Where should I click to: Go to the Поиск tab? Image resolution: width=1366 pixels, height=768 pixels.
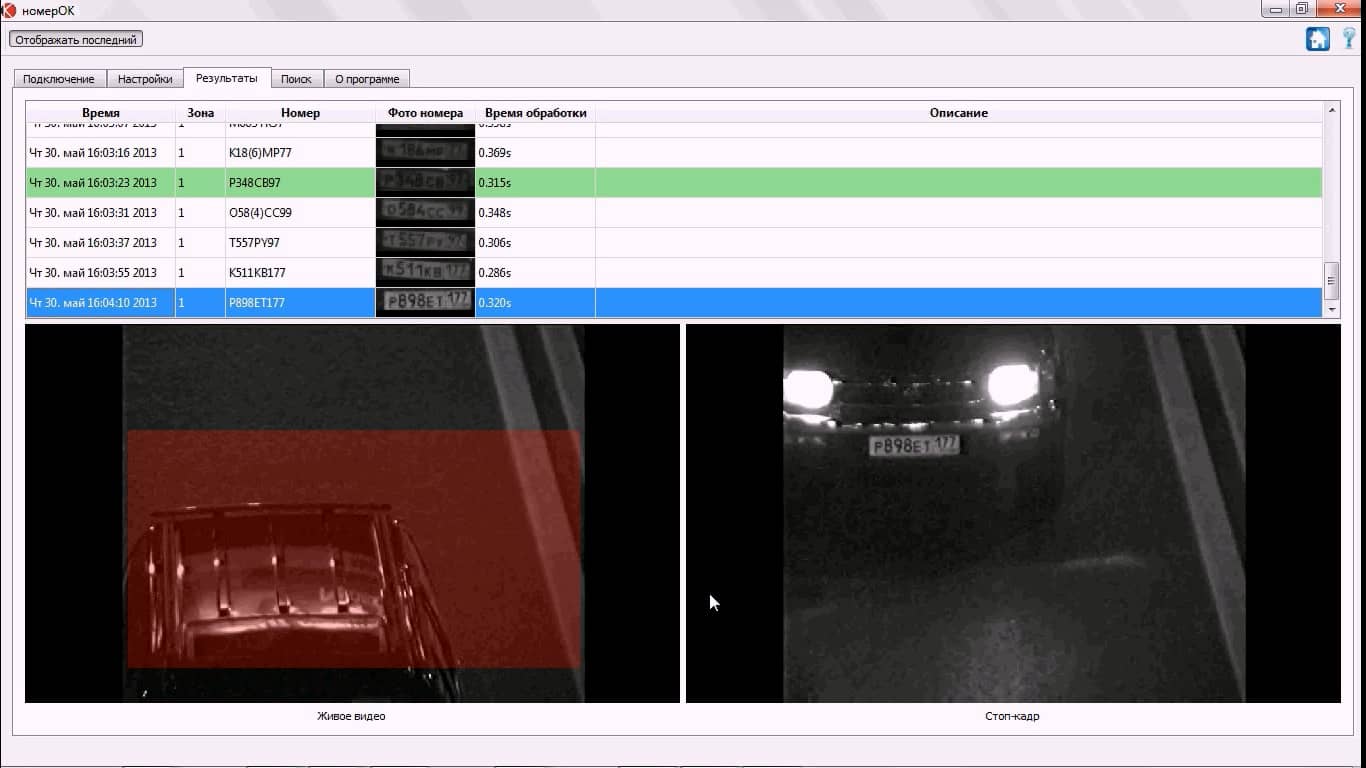click(296, 79)
